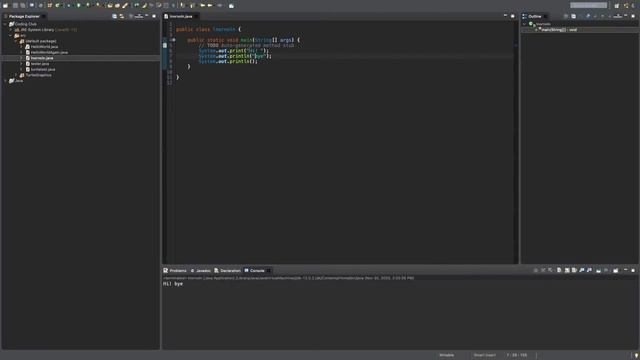Click the Debug bug icon in toolbar
640x360 pixels.
[x=69, y=5]
